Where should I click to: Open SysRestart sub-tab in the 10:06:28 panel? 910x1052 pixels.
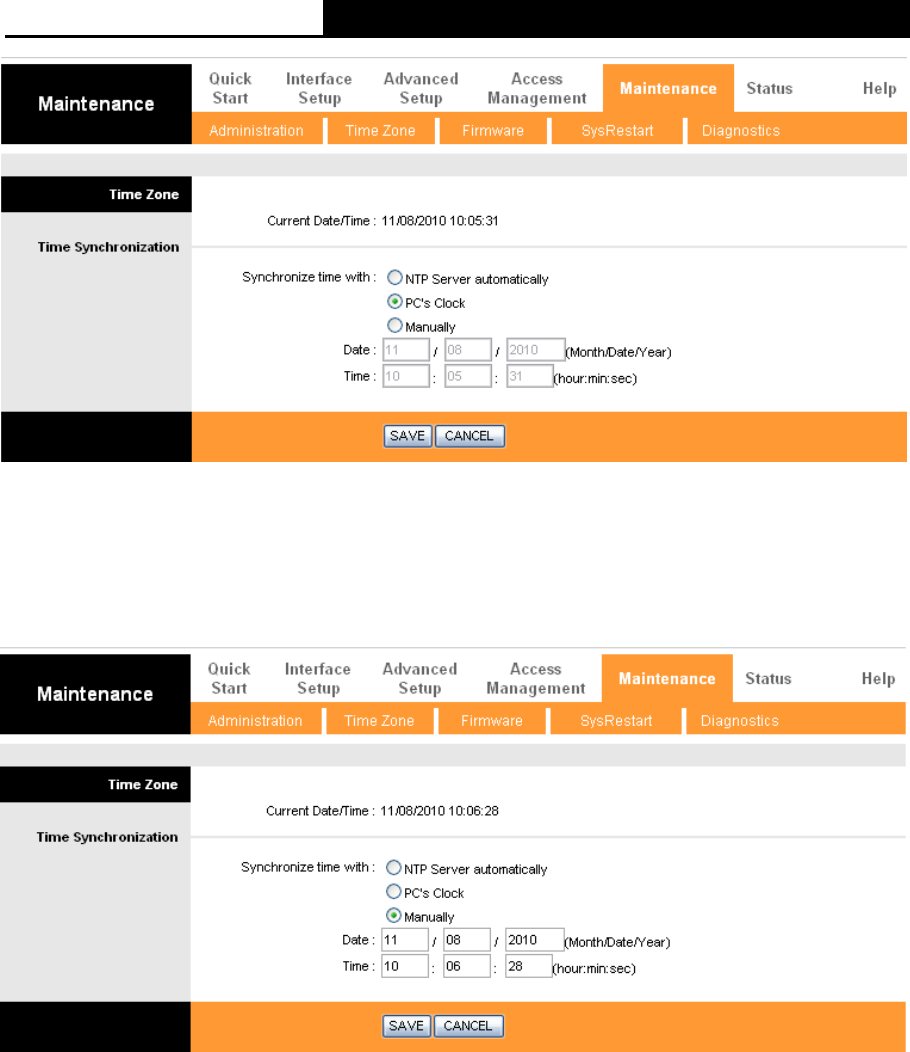[x=616, y=721]
